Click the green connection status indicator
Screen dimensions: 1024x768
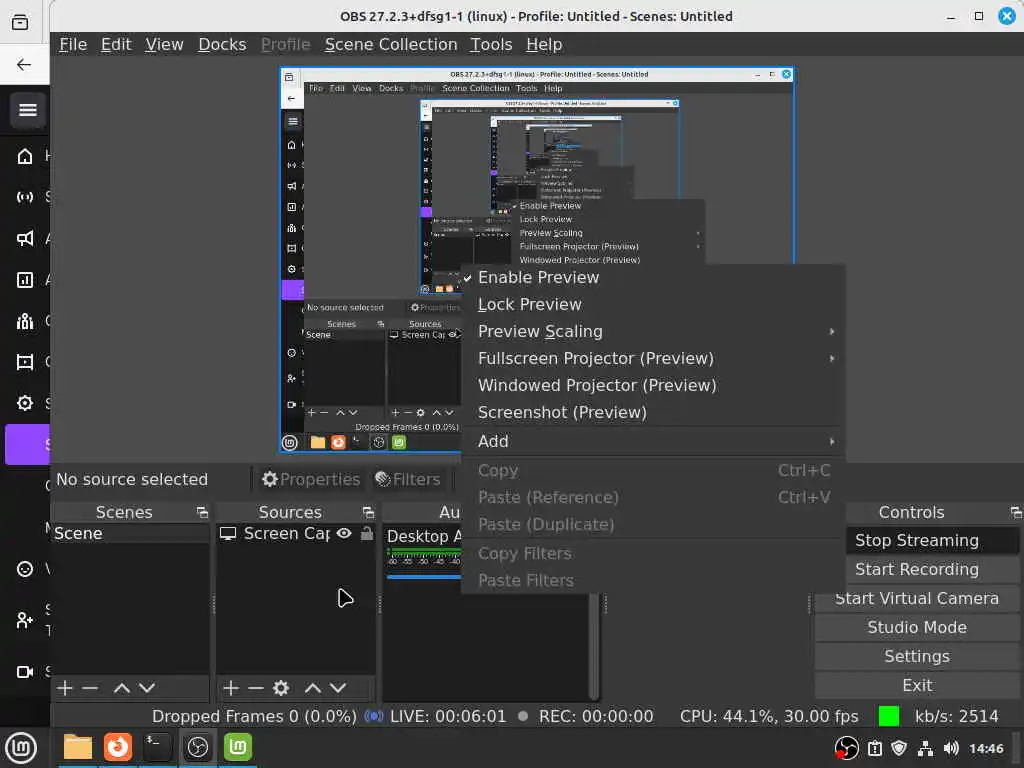[889, 716]
